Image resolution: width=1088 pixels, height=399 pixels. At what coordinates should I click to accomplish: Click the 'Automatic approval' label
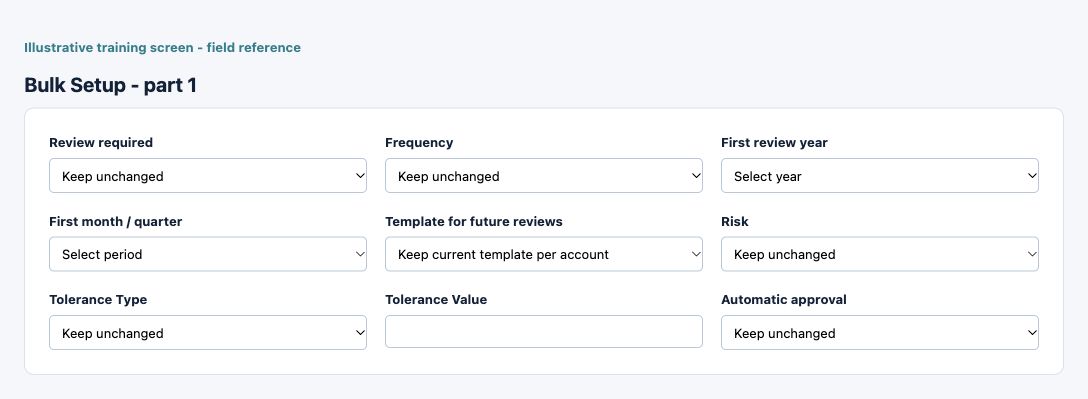[x=784, y=300]
